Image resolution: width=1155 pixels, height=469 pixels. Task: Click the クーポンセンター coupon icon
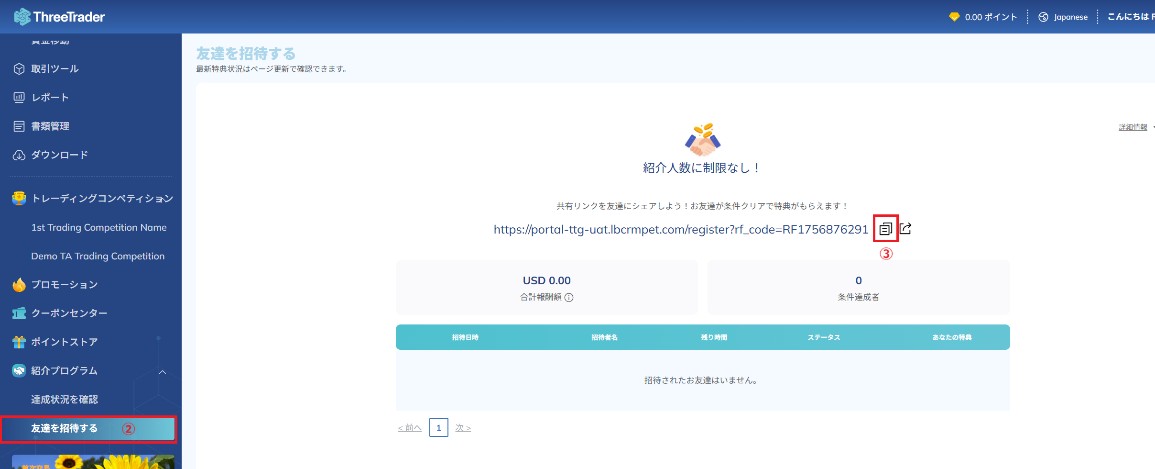pyautogui.click(x=20, y=314)
